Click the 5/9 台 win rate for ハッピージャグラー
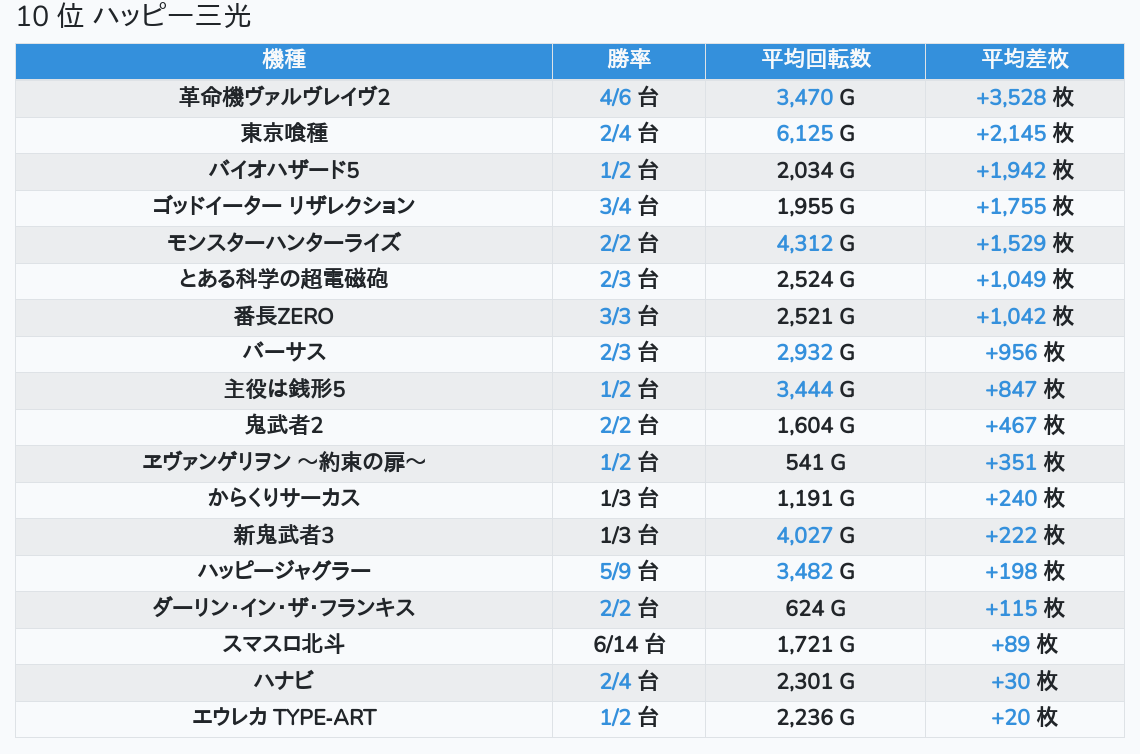 tap(629, 571)
